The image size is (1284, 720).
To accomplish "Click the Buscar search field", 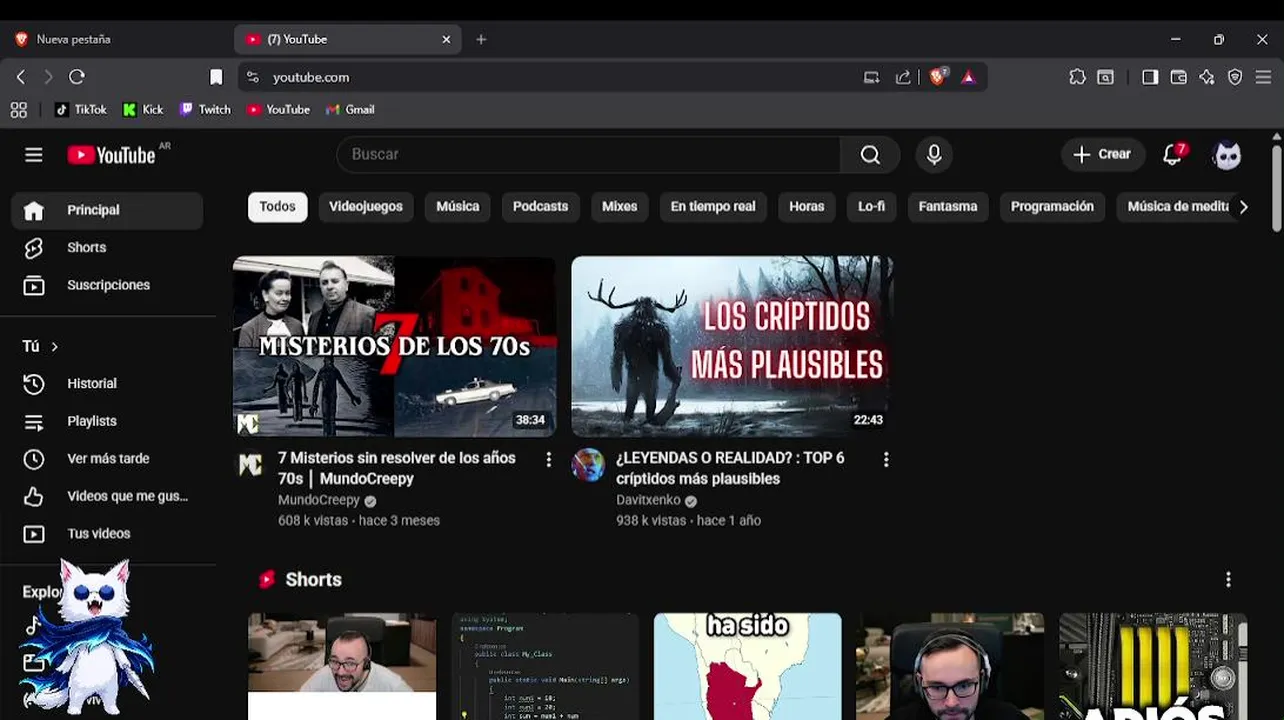I will (x=589, y=155).
